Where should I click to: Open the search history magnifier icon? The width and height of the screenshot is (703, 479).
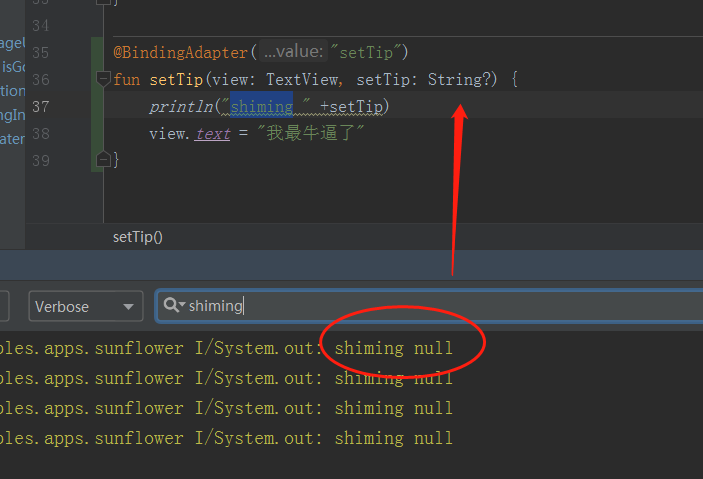pyautogui.click(x=174, y=305)
